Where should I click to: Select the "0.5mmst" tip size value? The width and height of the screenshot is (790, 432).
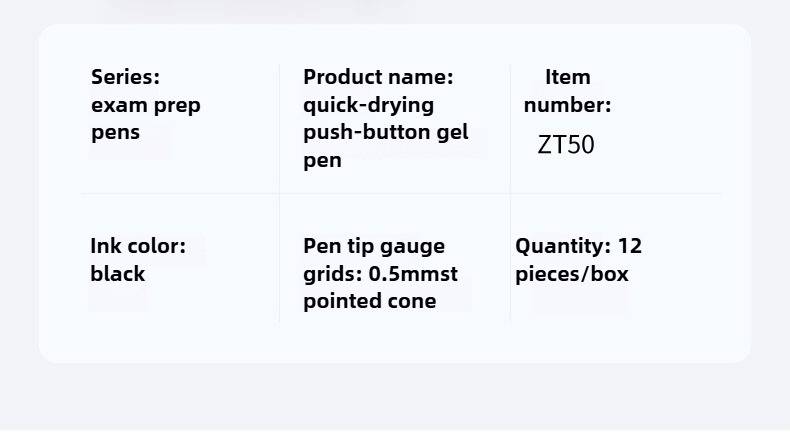(414, 273)
